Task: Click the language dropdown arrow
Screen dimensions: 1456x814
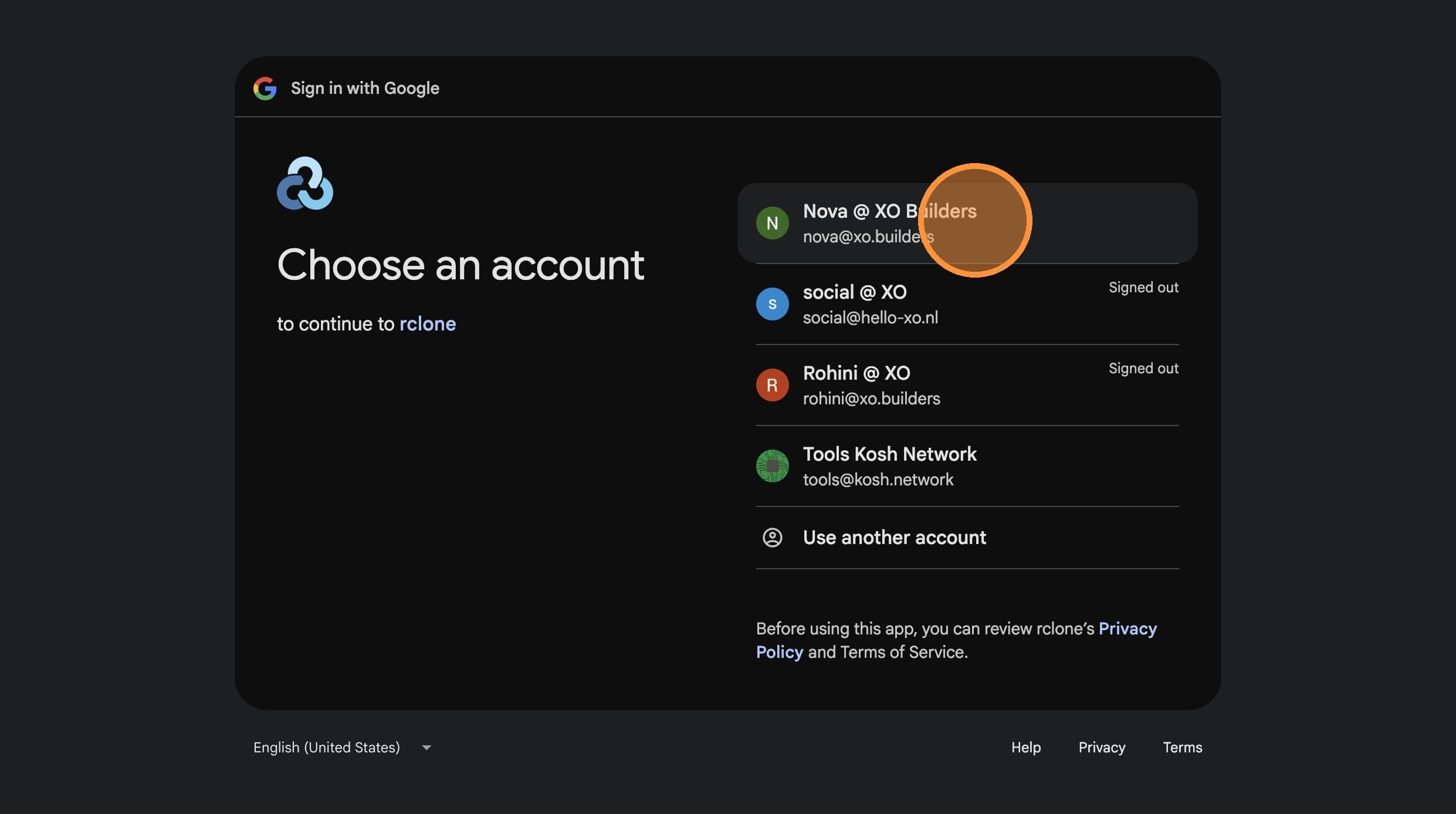Action: point(426,748)
